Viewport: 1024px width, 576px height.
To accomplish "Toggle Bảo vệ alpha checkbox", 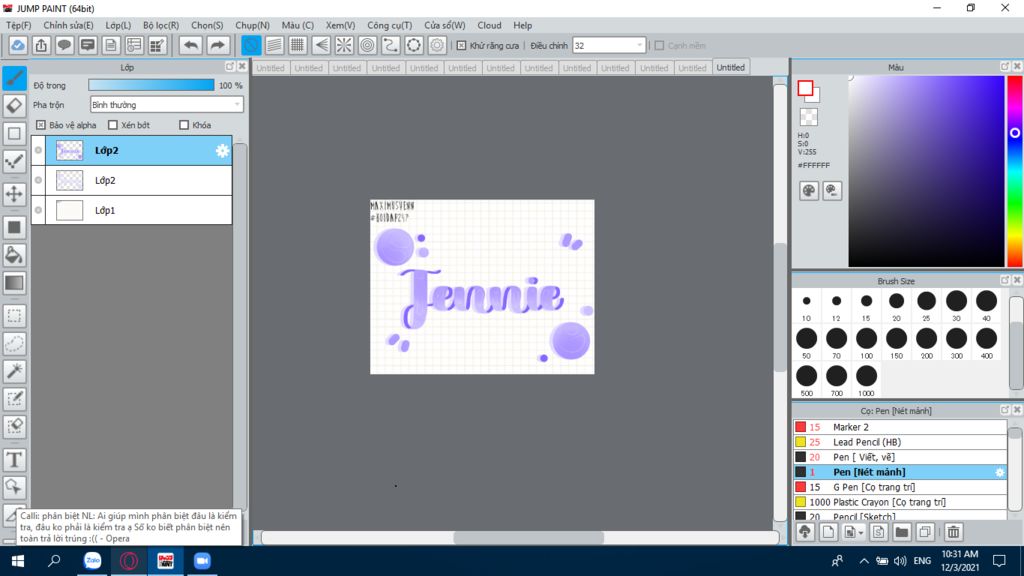I will click(x=41, y=125).
